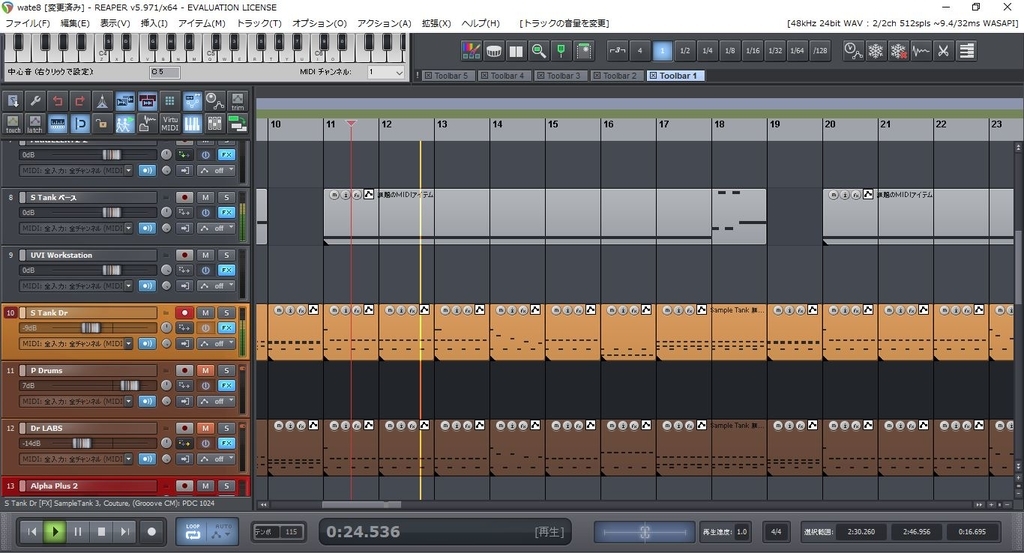Screen dimensions: 1024x553
Task: Click the magnifier zoom icon
Action: [x=539, y=50]
